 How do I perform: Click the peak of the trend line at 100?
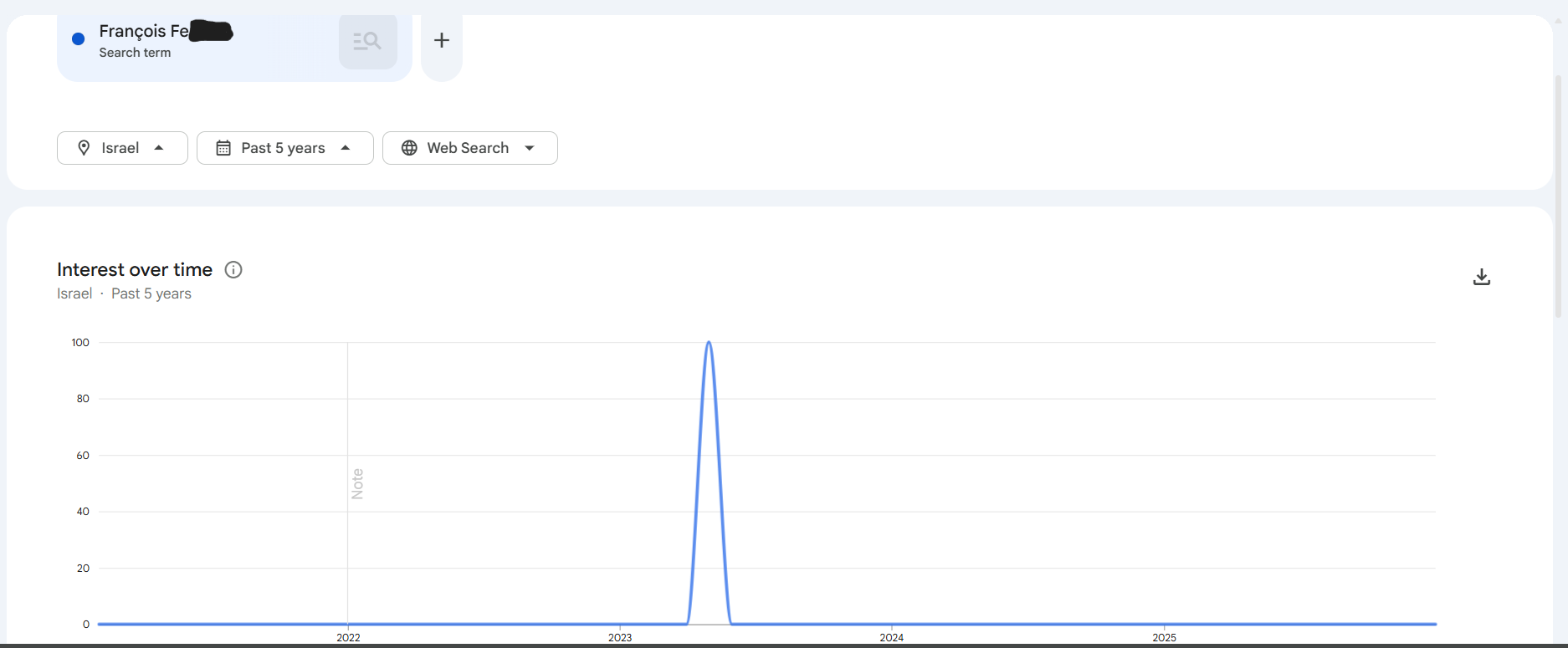point(709,343)
